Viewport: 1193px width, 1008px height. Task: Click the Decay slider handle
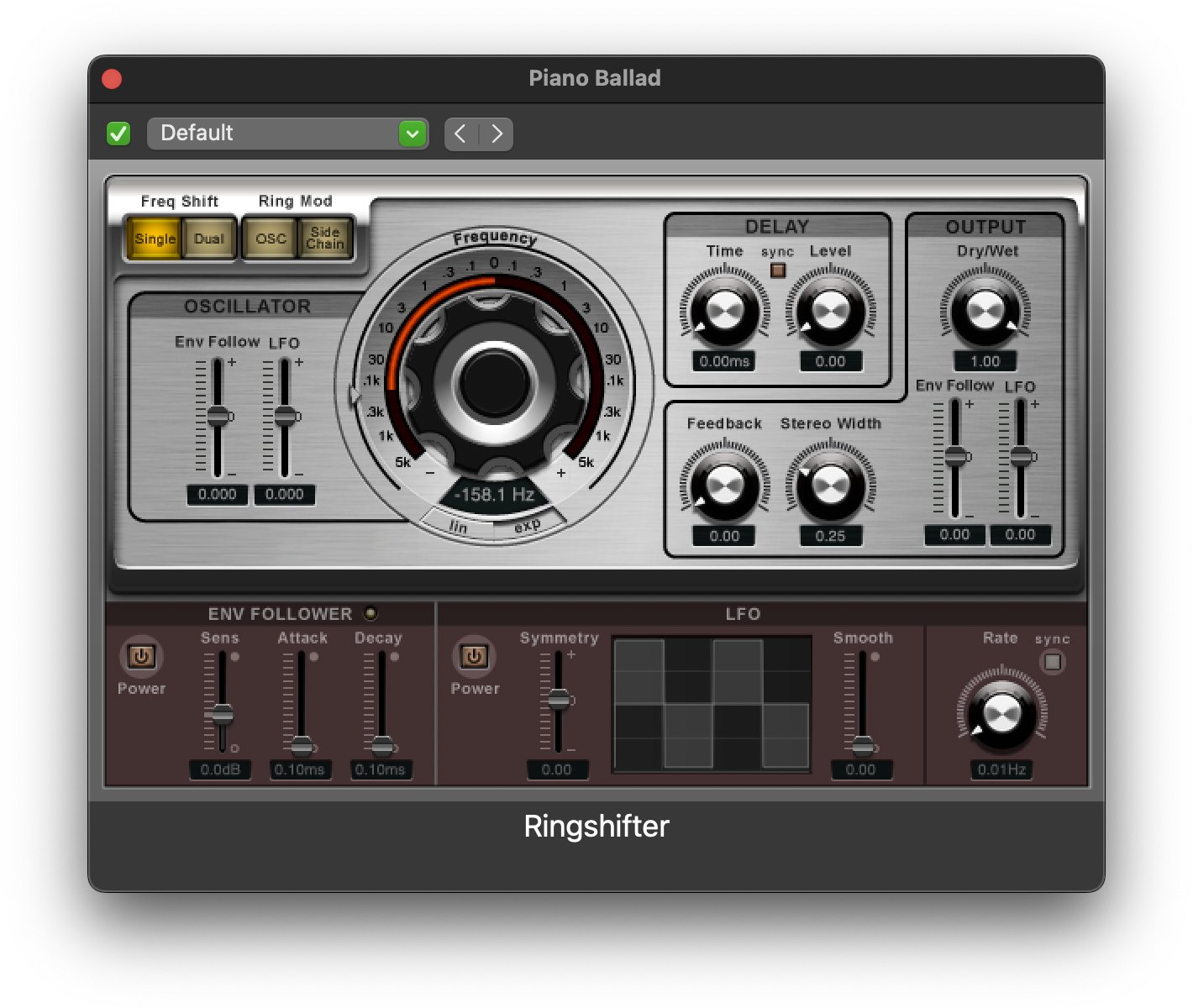click(382, 745)
